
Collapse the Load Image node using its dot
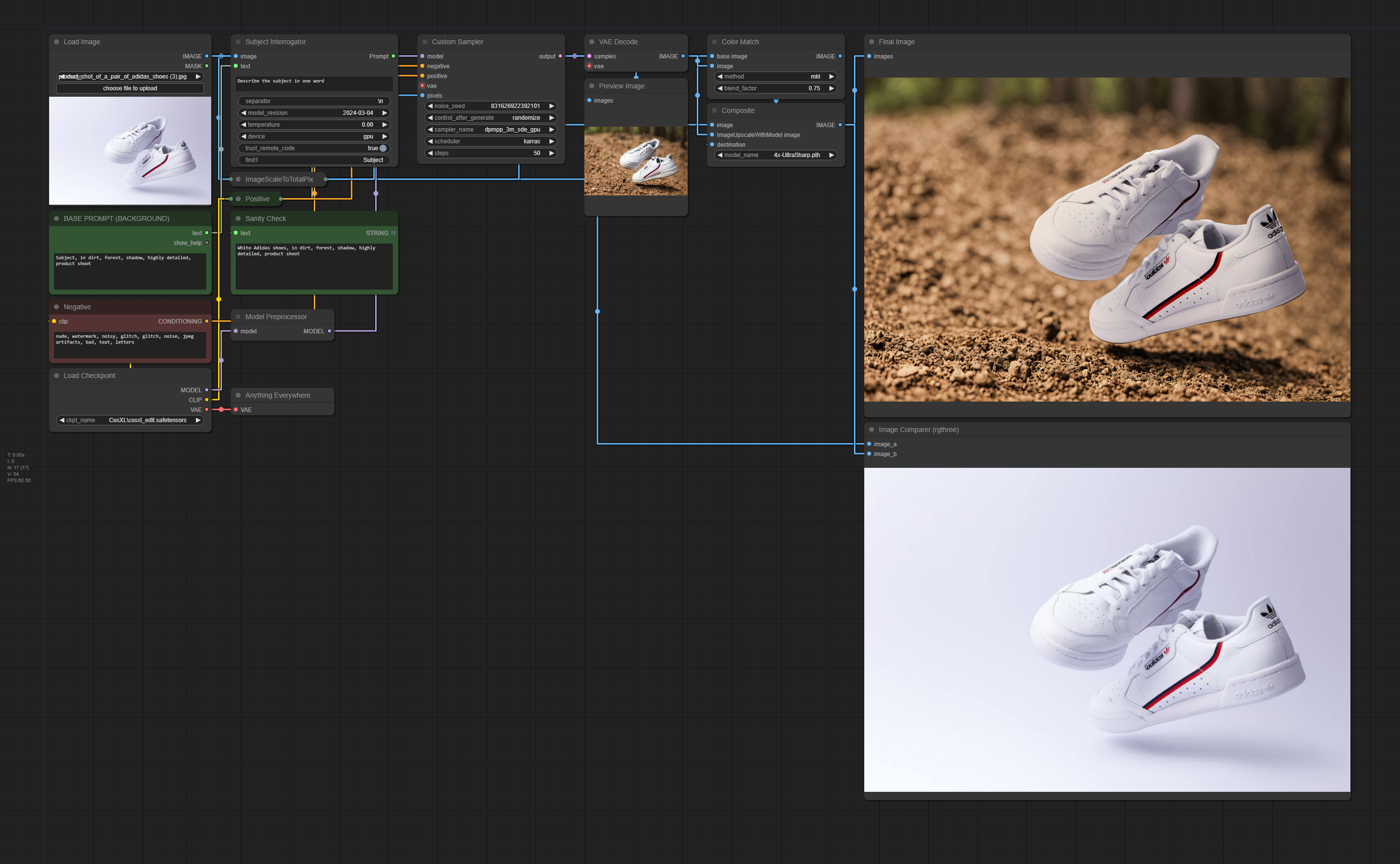tap(56, 42)
